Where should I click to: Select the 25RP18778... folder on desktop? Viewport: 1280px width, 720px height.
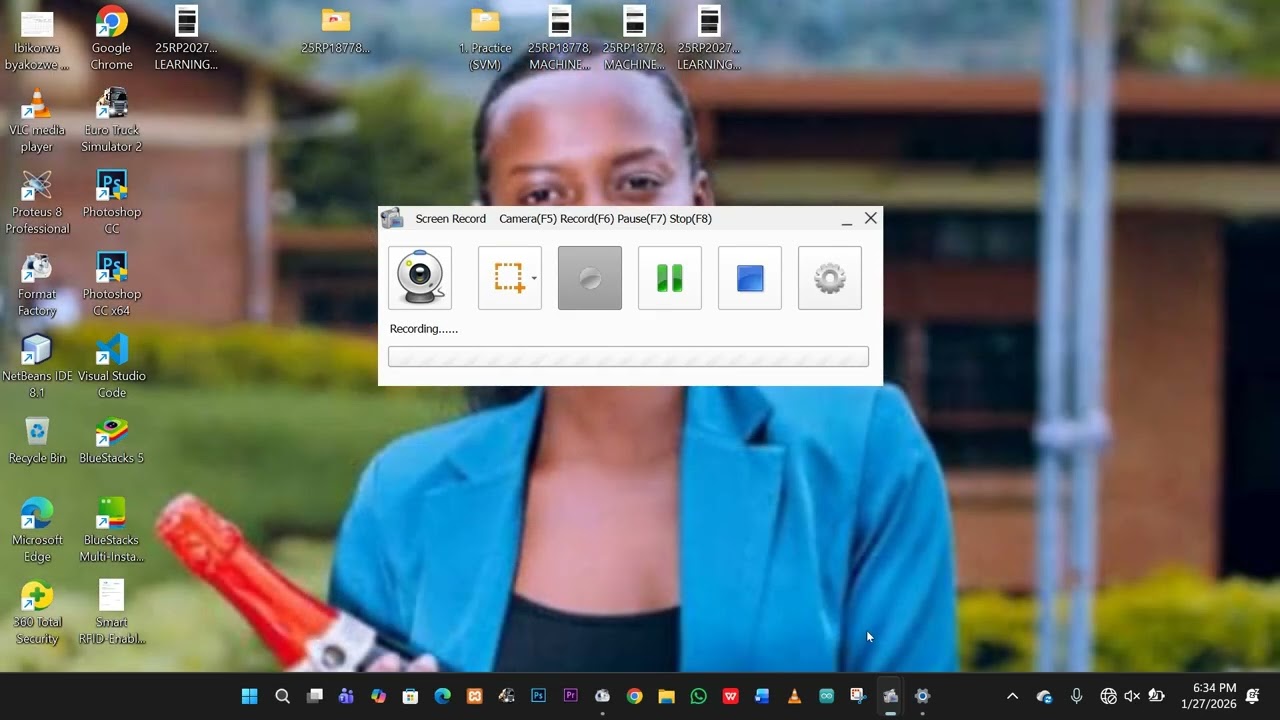[335, 31]
